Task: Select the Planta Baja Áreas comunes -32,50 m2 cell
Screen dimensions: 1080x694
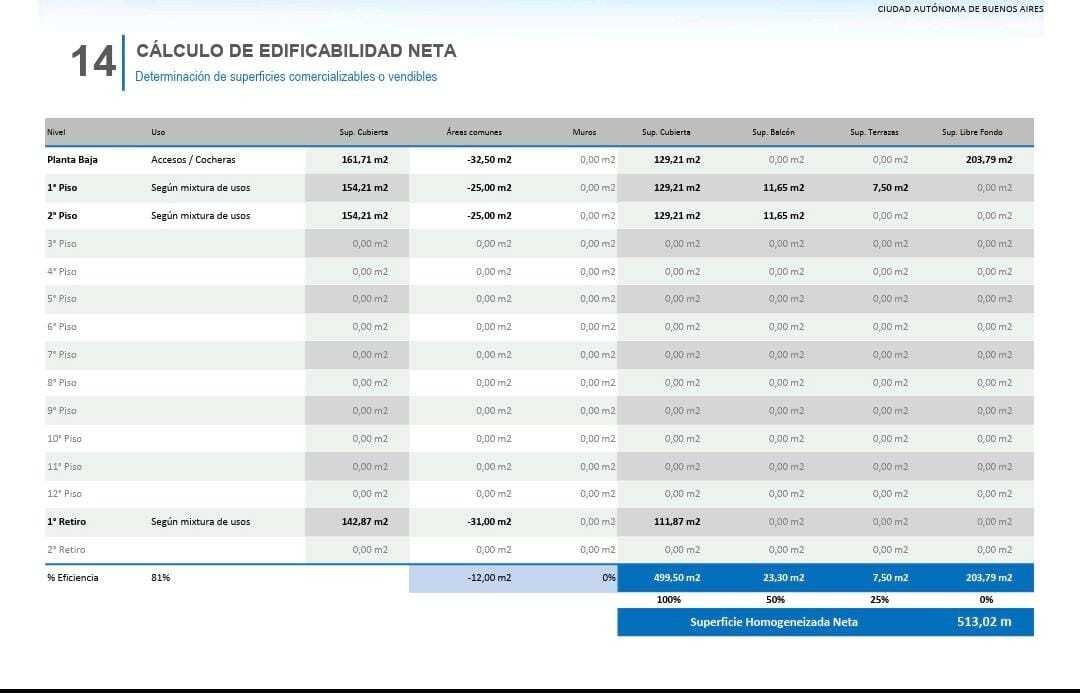Action: tap(488, 160)
